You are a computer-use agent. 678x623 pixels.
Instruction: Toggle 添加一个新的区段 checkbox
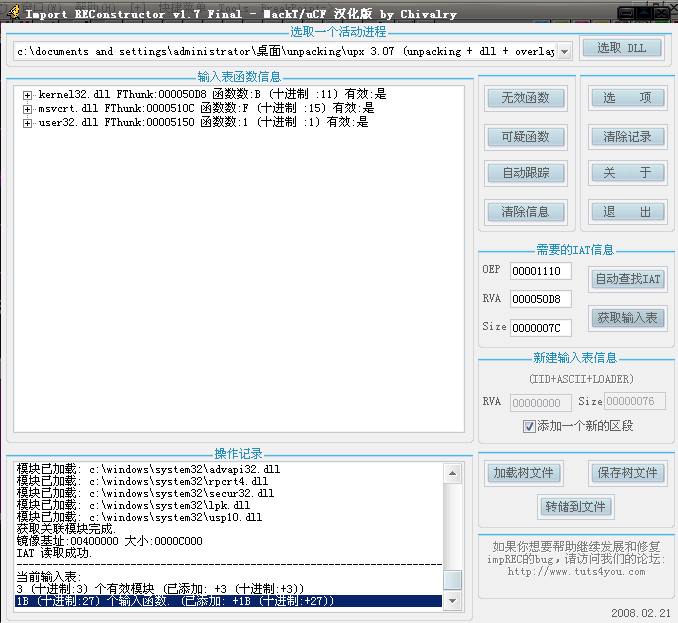(529, 426)
